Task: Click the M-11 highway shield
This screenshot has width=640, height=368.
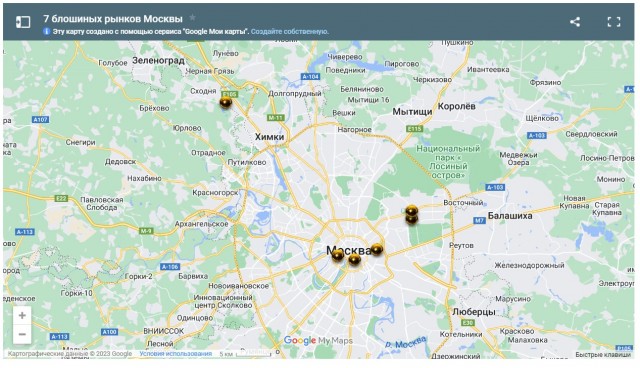Action: click(276, 117)
